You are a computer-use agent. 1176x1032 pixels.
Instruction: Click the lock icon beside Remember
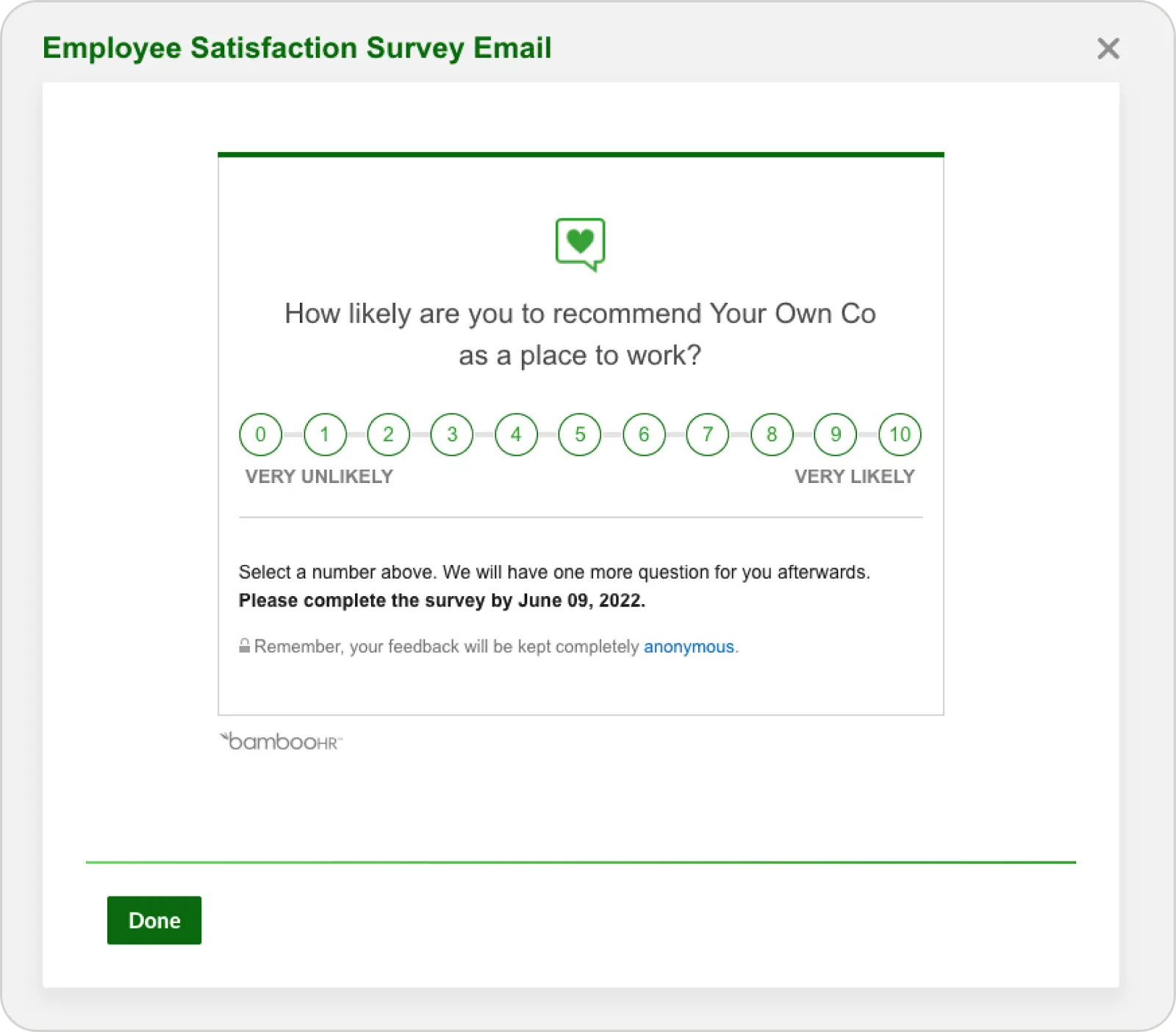[244, 646]
